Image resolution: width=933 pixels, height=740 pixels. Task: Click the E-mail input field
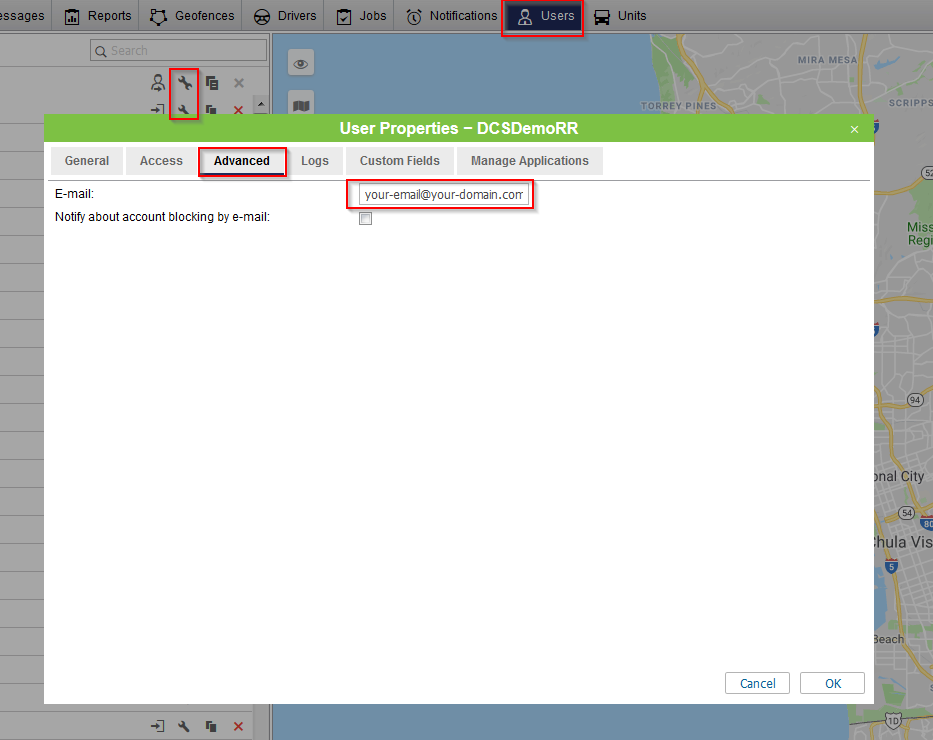pos(443,195)
